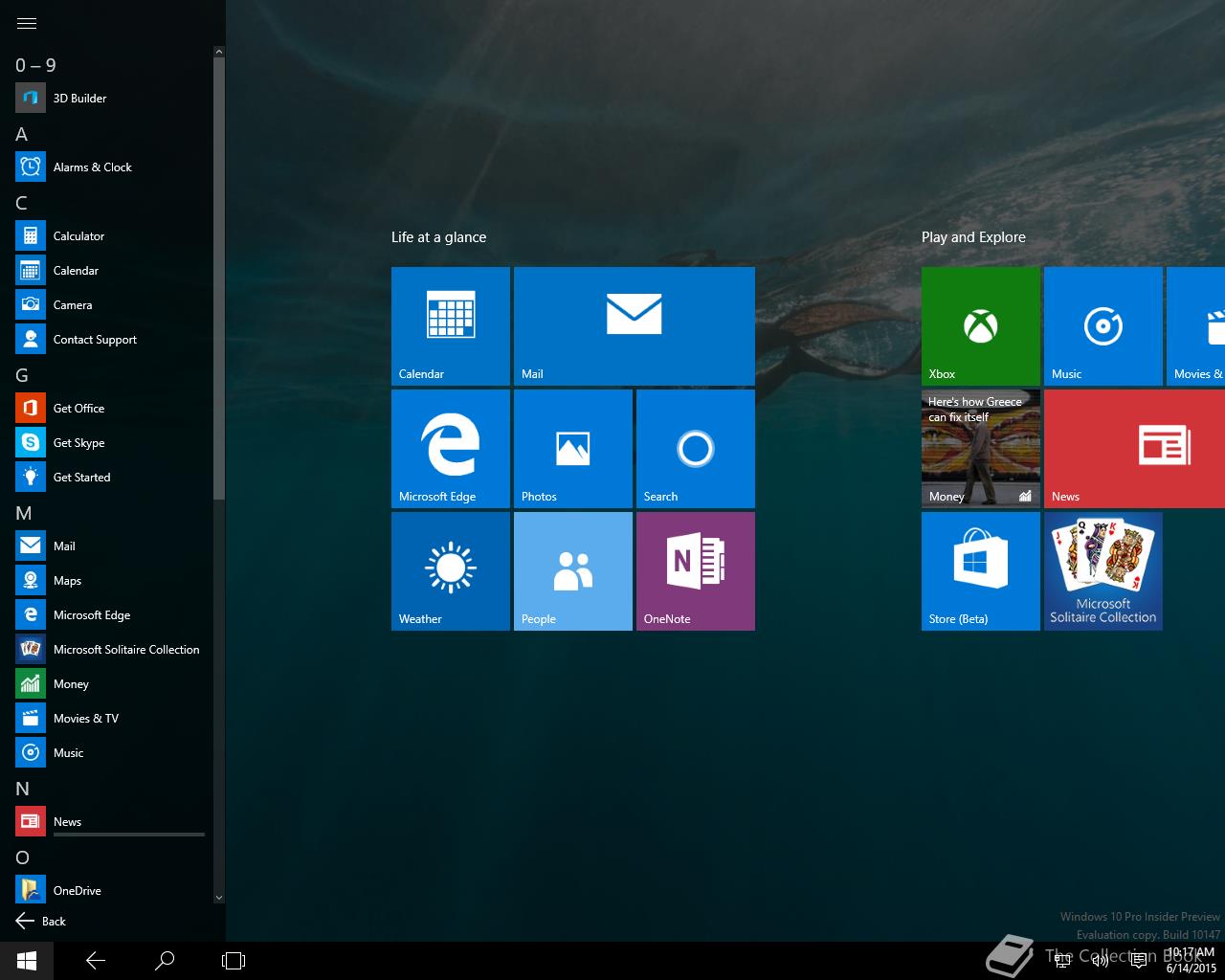Click the letter O group header
Screen dimensions: 1225x980
[23, 857]
